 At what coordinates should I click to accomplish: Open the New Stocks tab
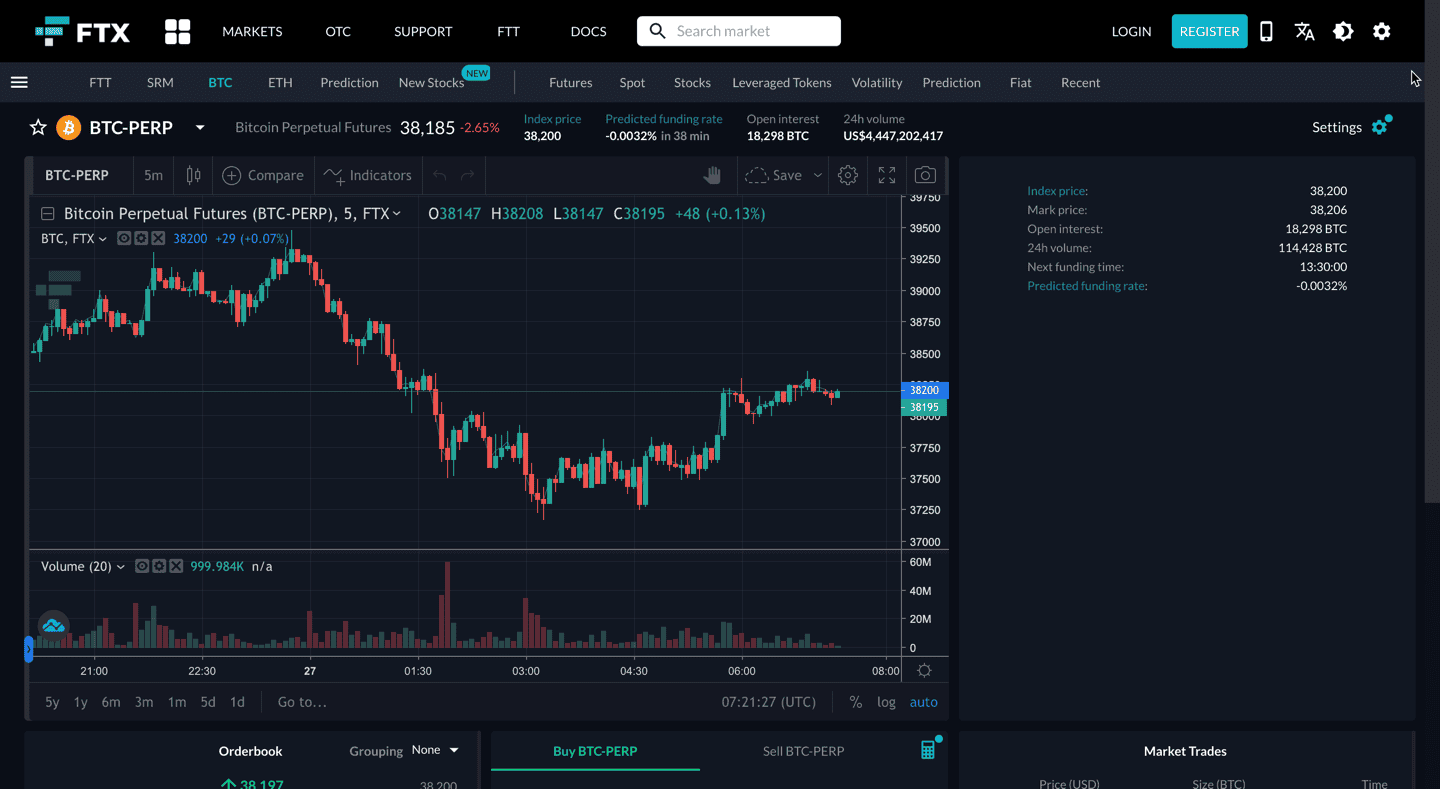pyautogui.click(x=431, y=82)
